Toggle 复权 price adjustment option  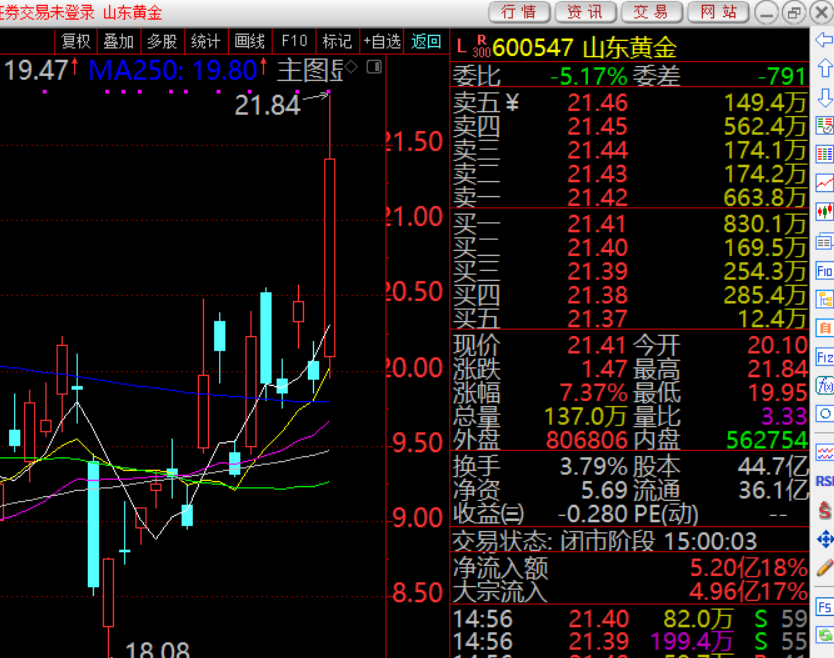[76, 41]
